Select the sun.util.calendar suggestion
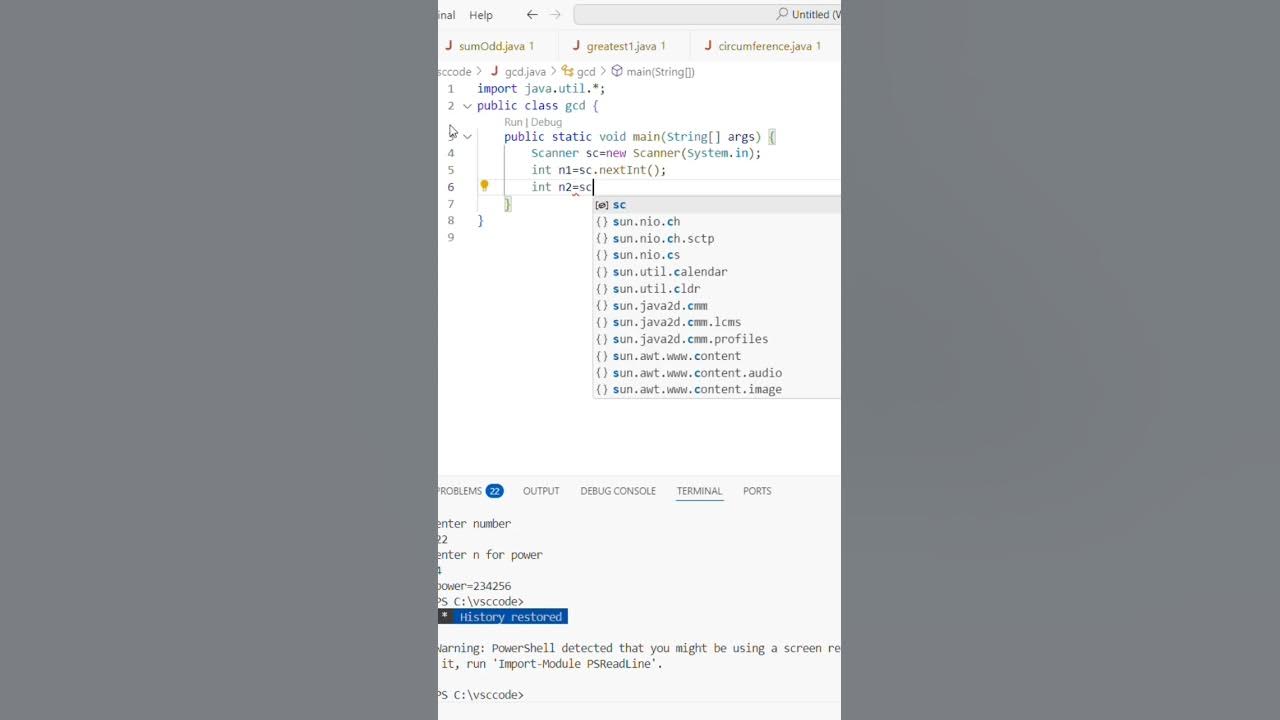This screenshot has width=1280, height=720. point(717,272)
